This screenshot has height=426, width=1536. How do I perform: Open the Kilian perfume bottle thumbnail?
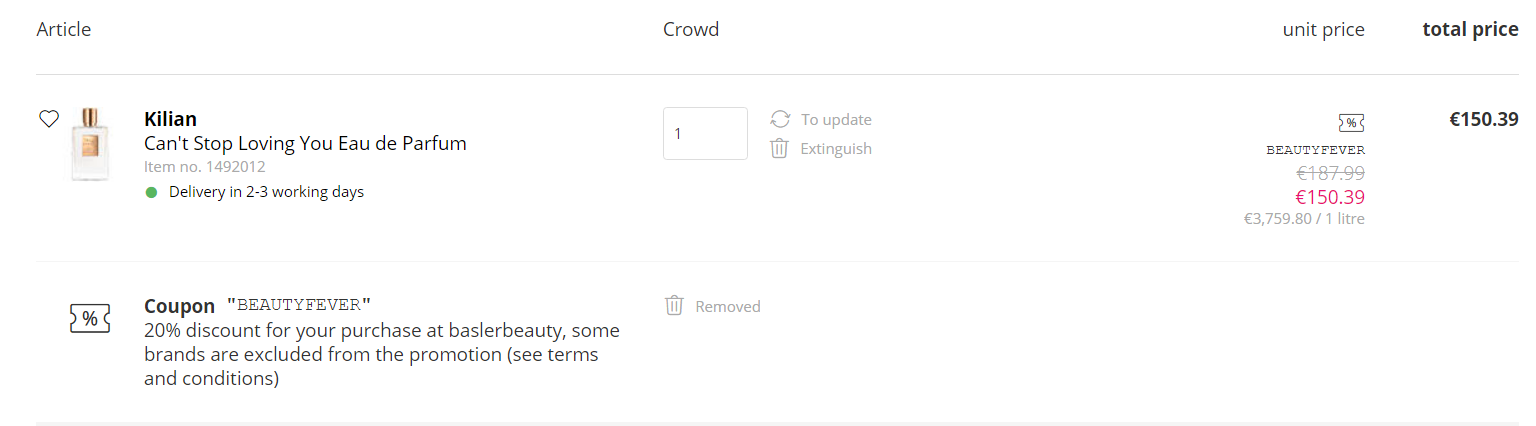tap(90, 144)
